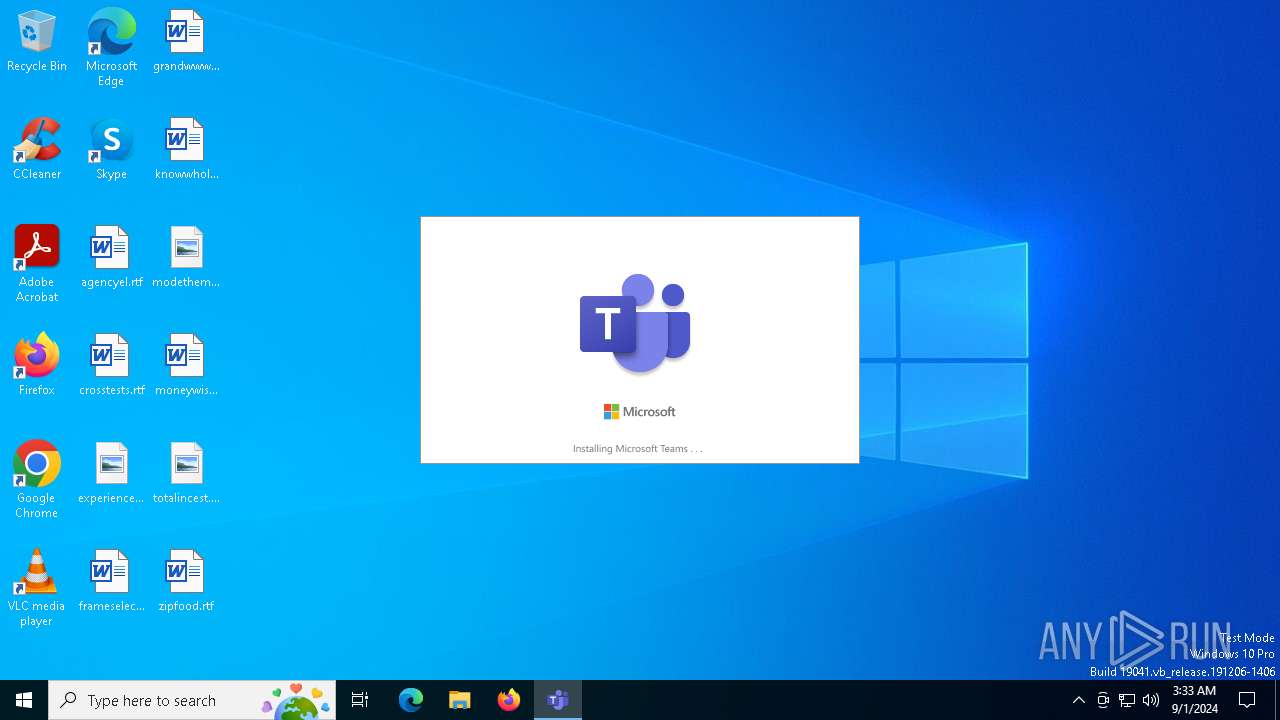Open Edge from the taskbar
Viewport: 1280px width, 720px height.
coord(411,700)
